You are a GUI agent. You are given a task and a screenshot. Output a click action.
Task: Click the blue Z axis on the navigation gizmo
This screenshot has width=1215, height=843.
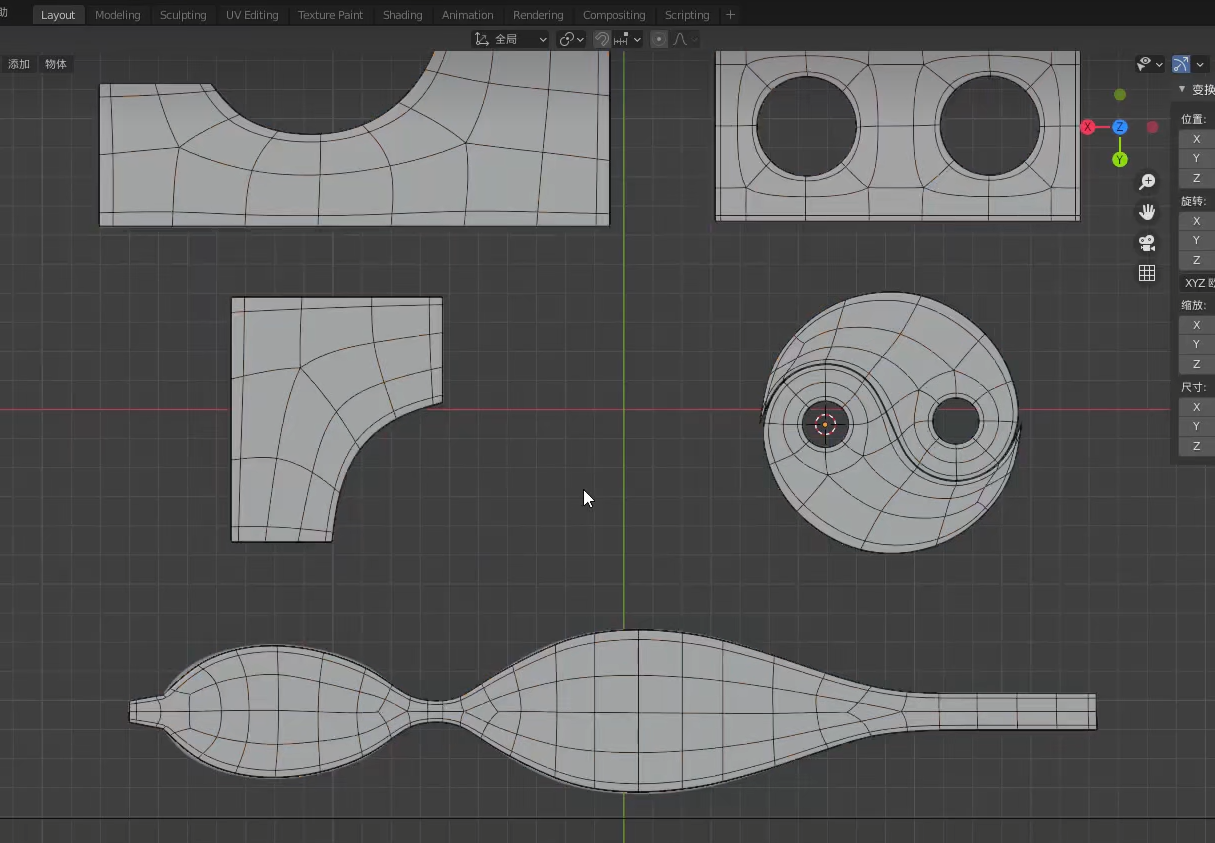coord(1120,127)
